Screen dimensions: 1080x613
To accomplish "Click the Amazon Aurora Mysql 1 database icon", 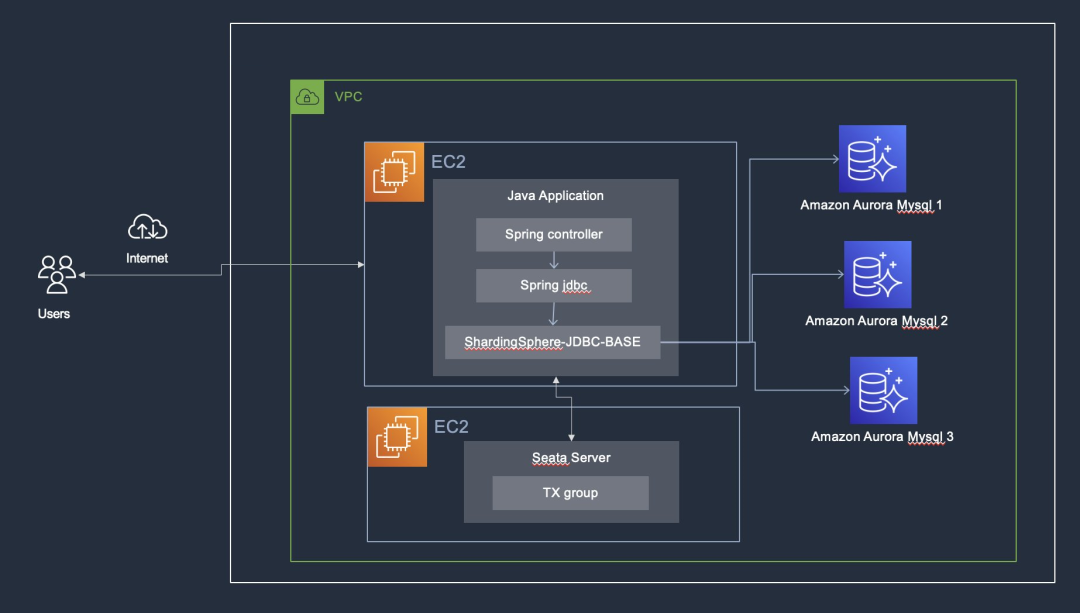I will 872,158.
